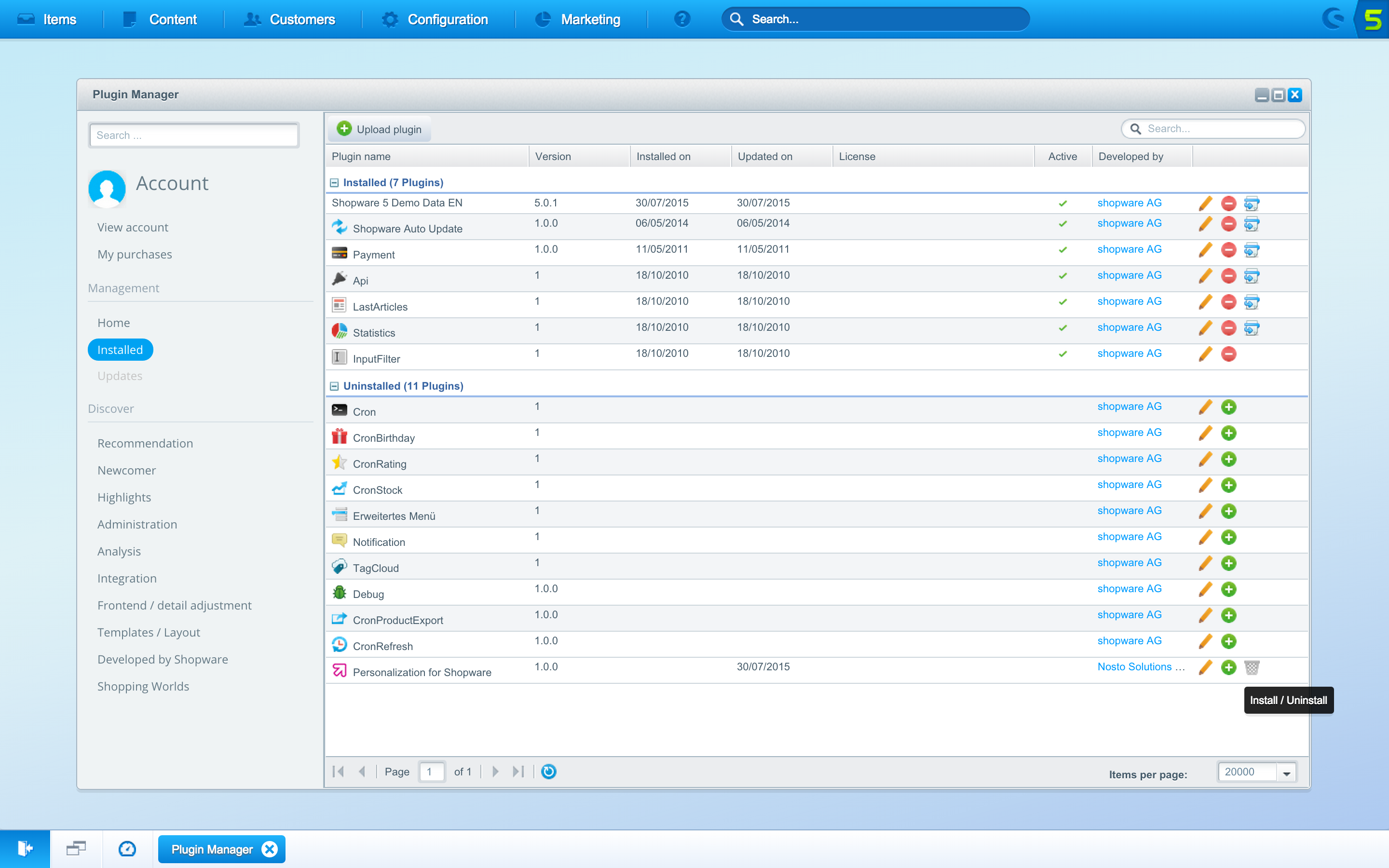Screen dimensions: 1389x868
Task: Toggle active status of Statistics plugin
Action: (1063, 328)
